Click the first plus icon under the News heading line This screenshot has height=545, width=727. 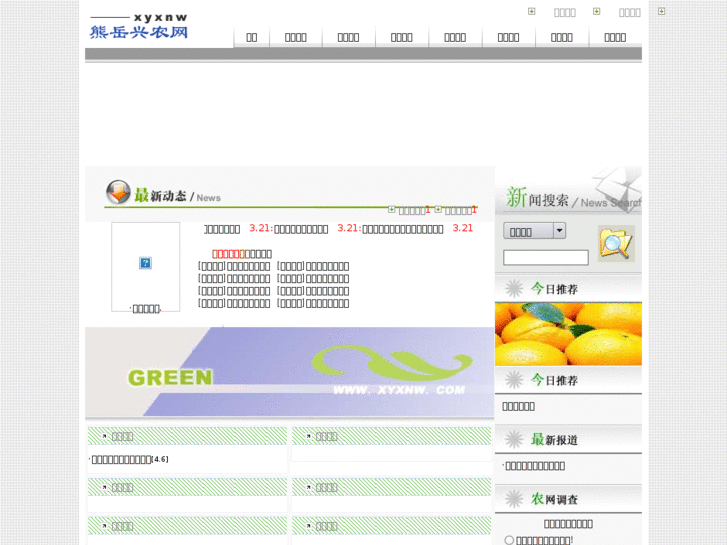(x=391, y=210)
